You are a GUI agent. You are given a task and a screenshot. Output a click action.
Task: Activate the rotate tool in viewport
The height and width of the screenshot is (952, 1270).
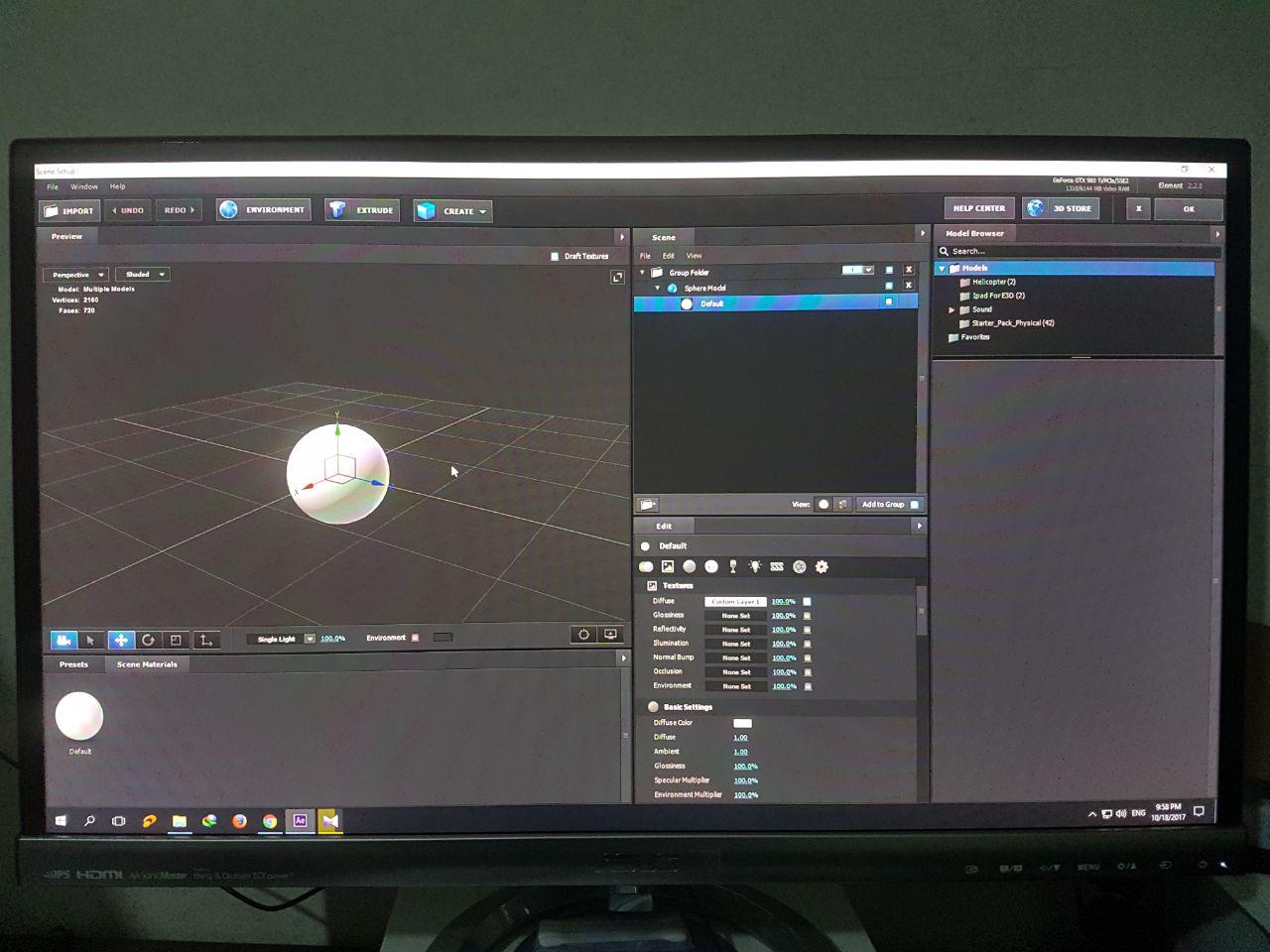coord(148,640)
